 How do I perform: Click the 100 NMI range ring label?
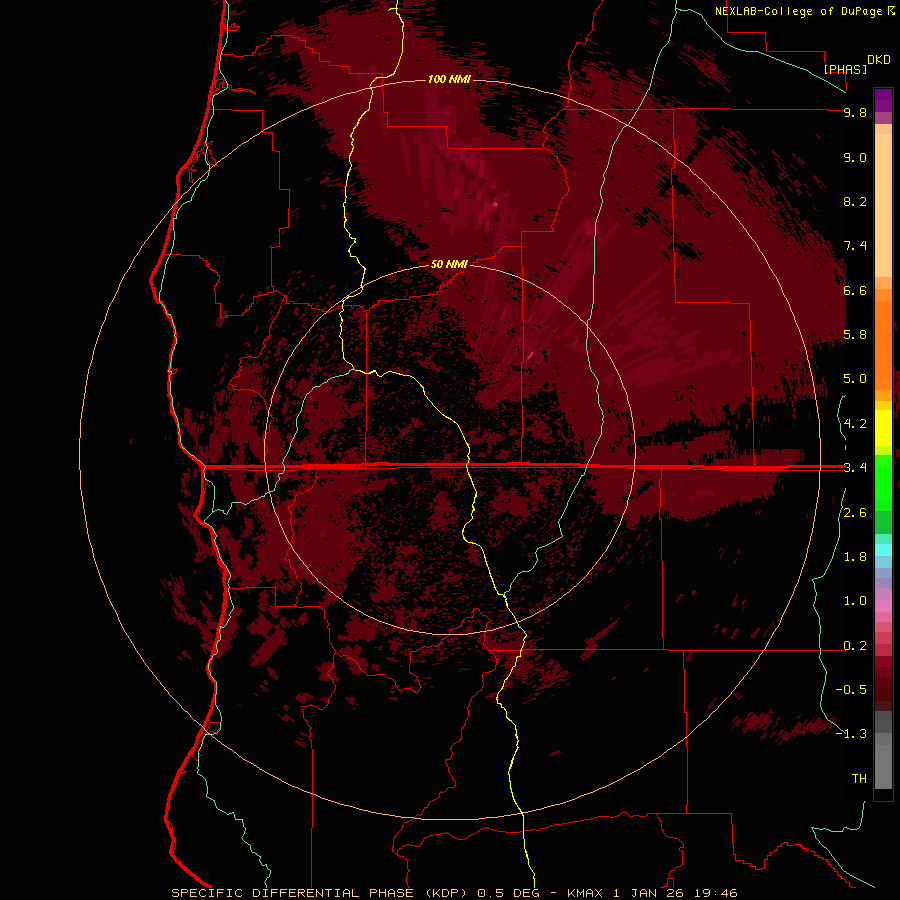449,79
